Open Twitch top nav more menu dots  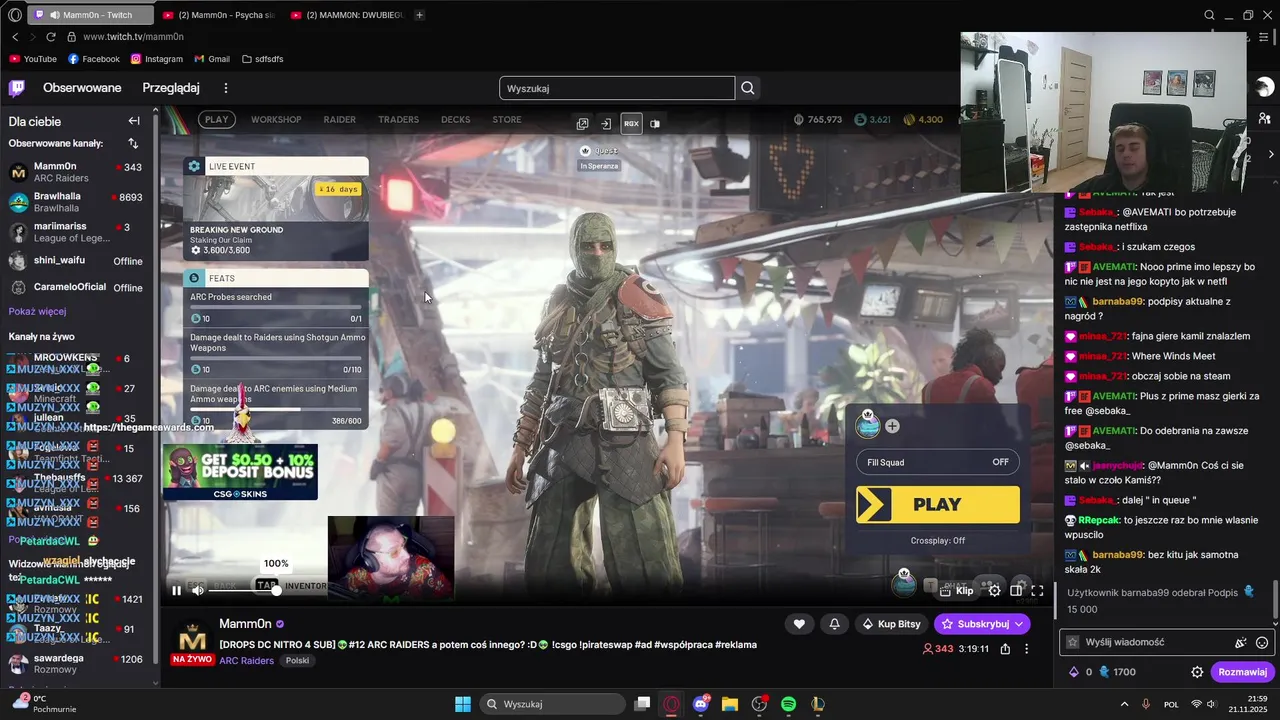(226, 88)
